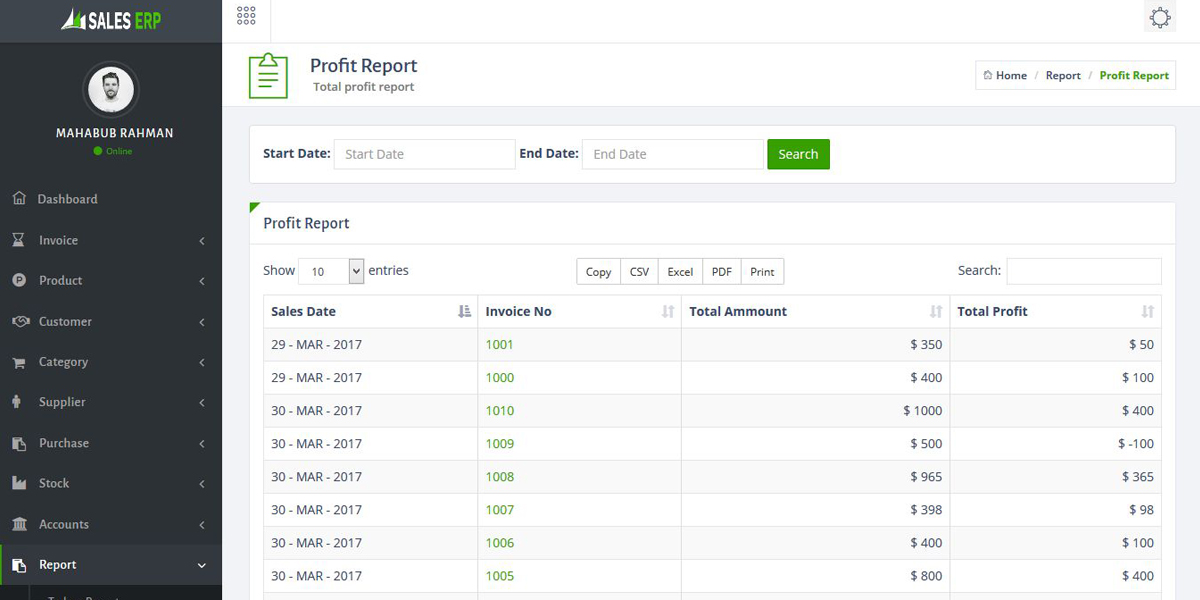Click the Stock factory icon
Image resolution: width=1200 pixels, height=600 pixels.
19,483
